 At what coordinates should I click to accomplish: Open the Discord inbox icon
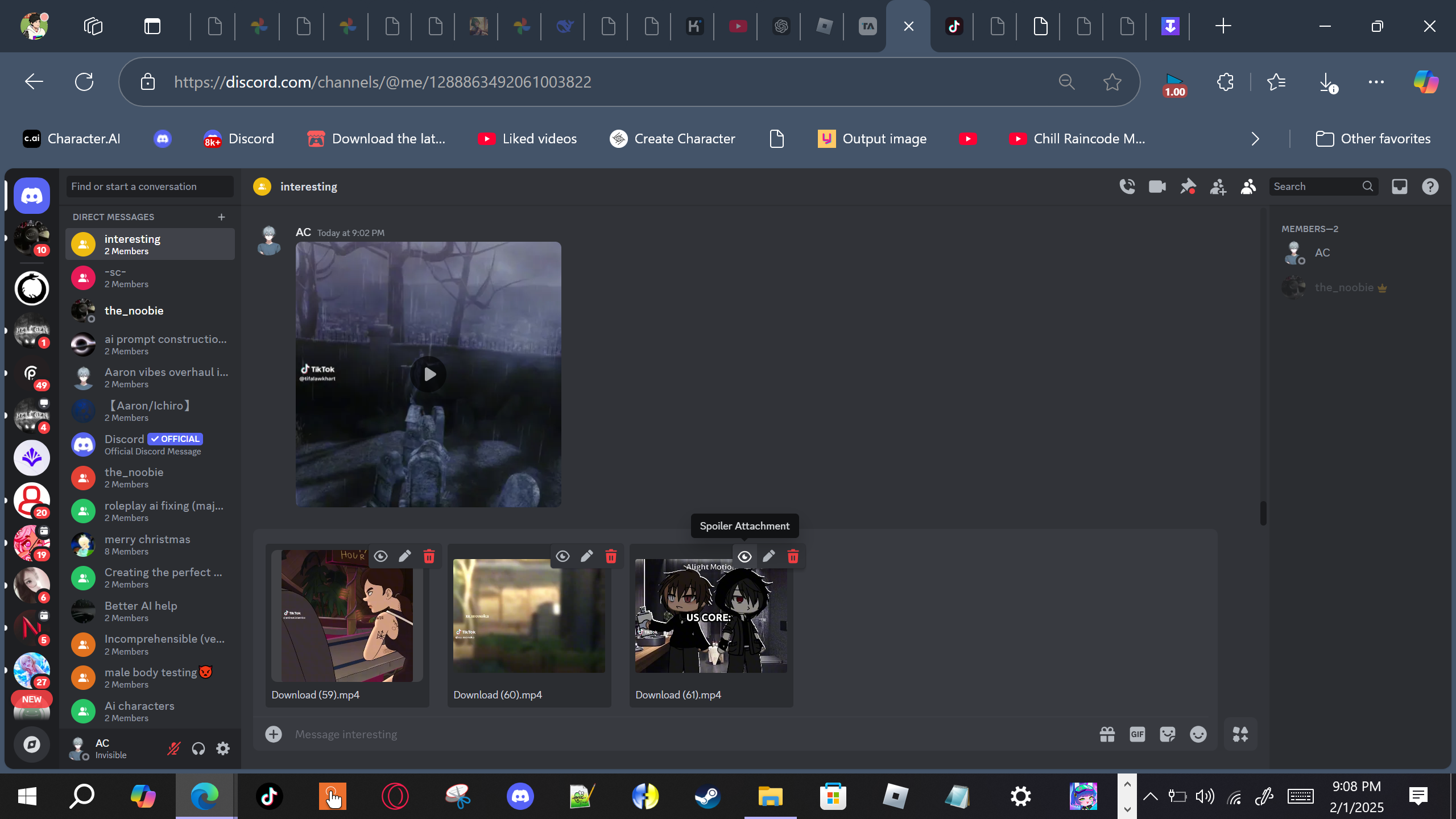click(x=1400, y=187)
